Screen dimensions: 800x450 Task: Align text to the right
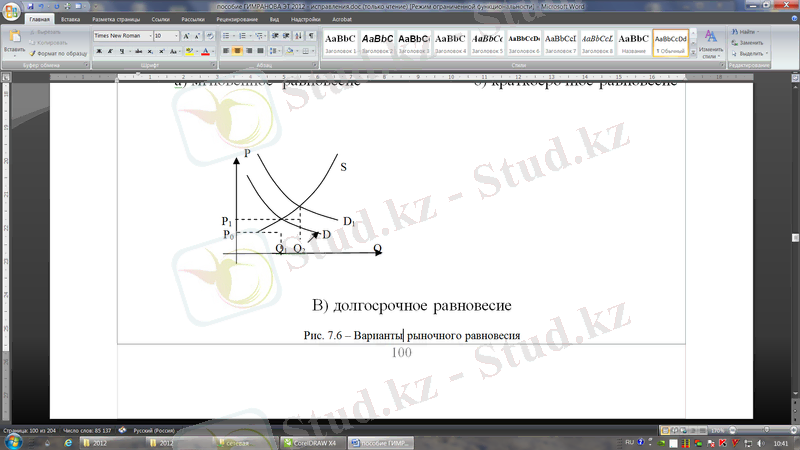[x=249, y=51]
